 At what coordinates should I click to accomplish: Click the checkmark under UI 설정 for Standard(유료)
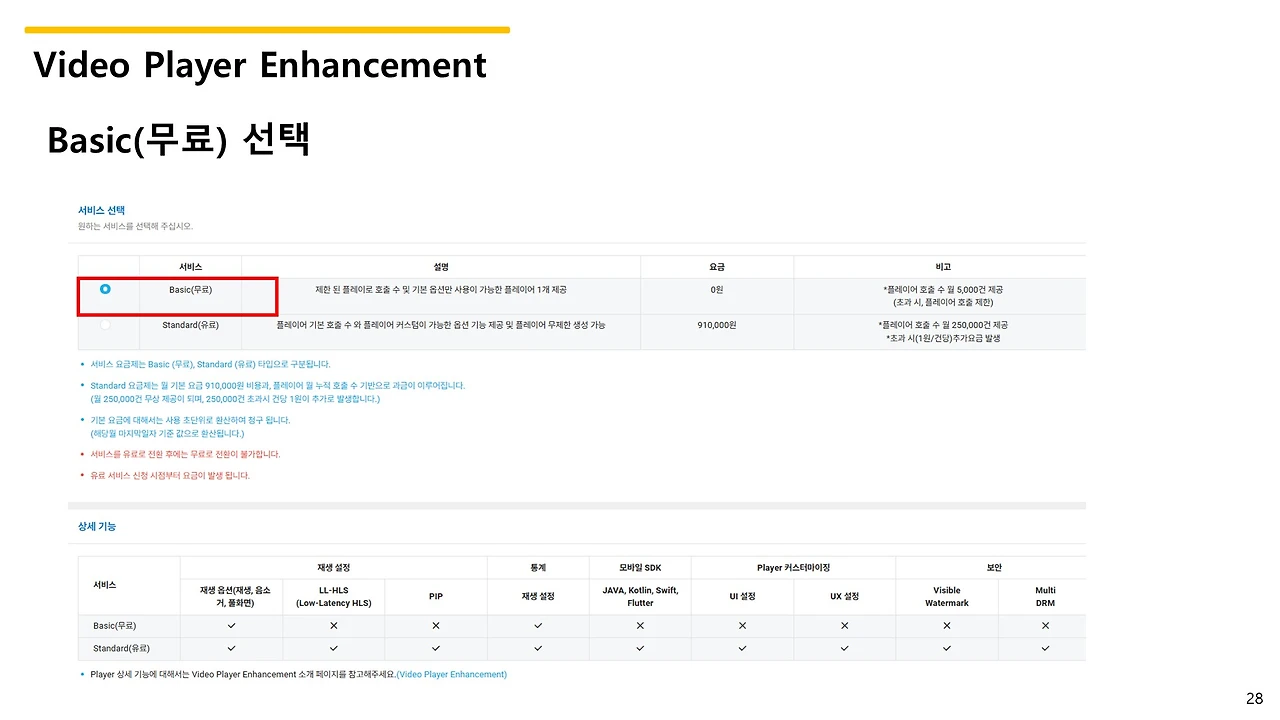pos(742,647)
